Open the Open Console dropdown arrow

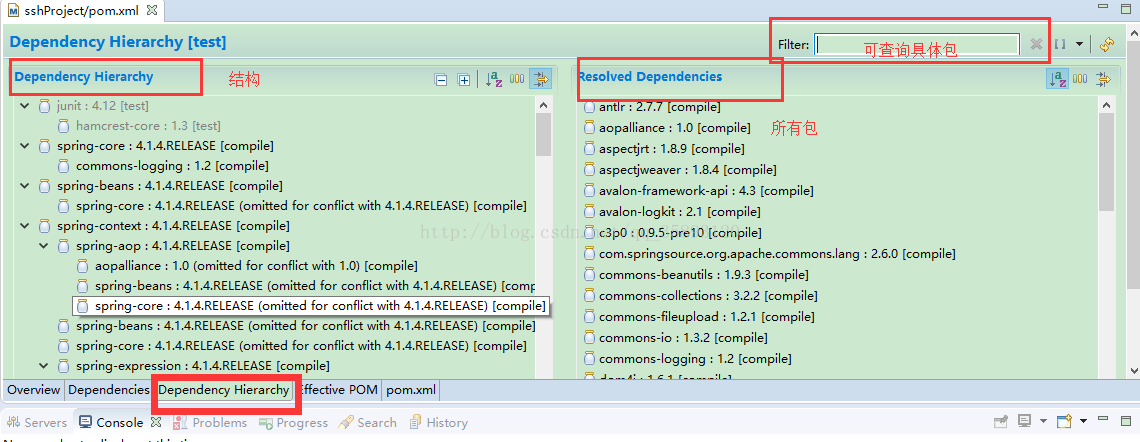(x=1083, y=422)
